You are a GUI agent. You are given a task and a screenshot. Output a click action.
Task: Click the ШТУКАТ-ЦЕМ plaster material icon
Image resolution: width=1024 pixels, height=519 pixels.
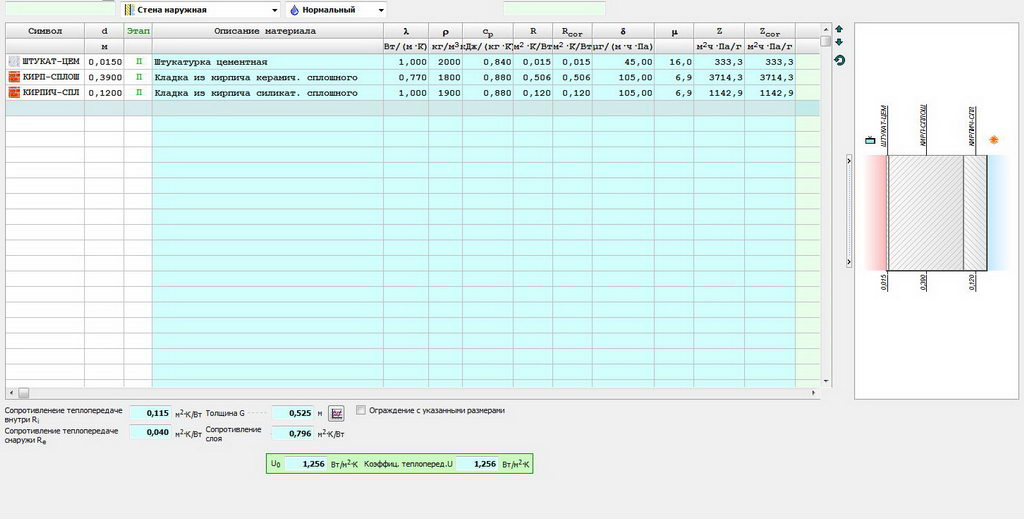(13, 61)
